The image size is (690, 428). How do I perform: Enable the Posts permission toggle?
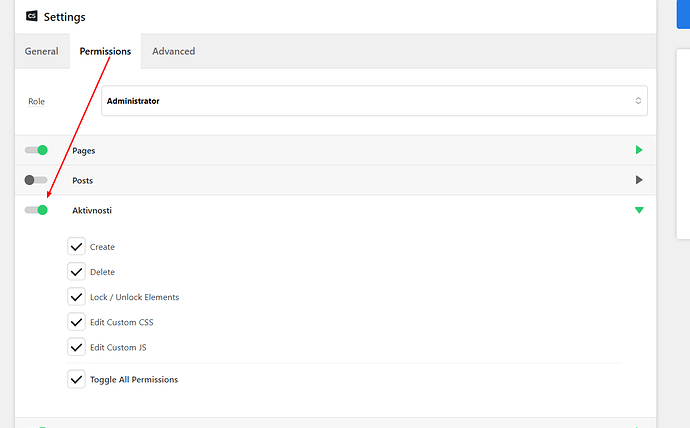tap(36, 180)
